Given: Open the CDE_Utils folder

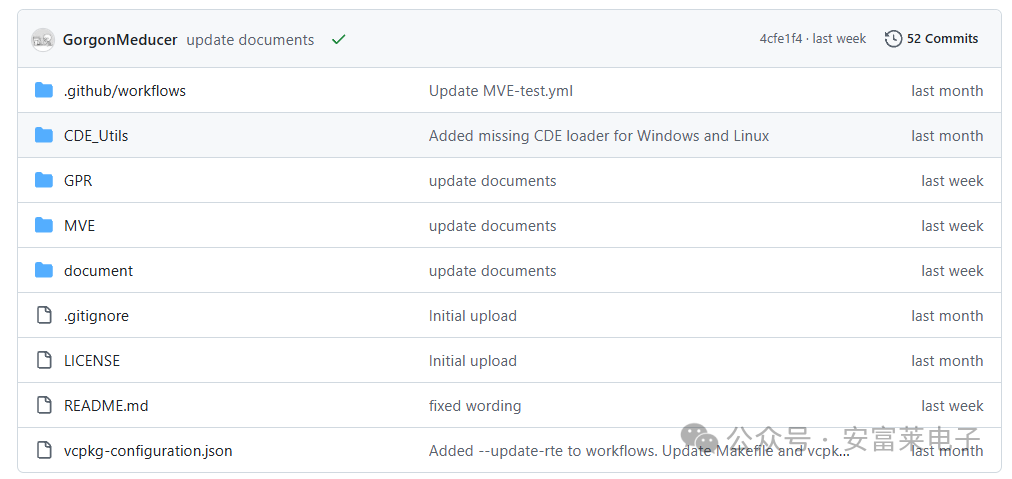Looking at the screenshot, I should coord(96,136).
